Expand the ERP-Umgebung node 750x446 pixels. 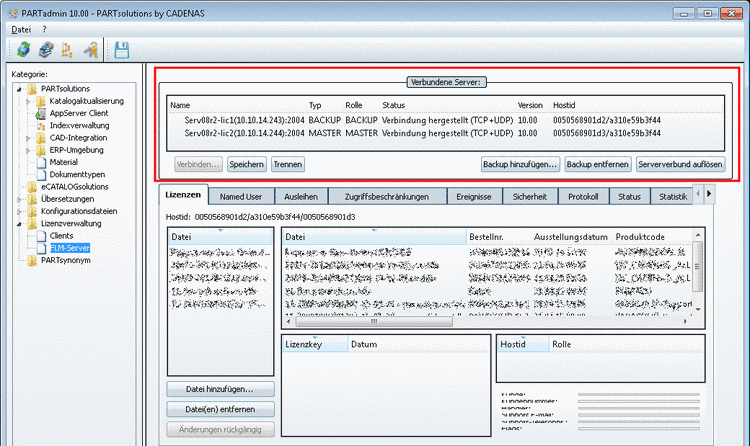click(28, 150)
